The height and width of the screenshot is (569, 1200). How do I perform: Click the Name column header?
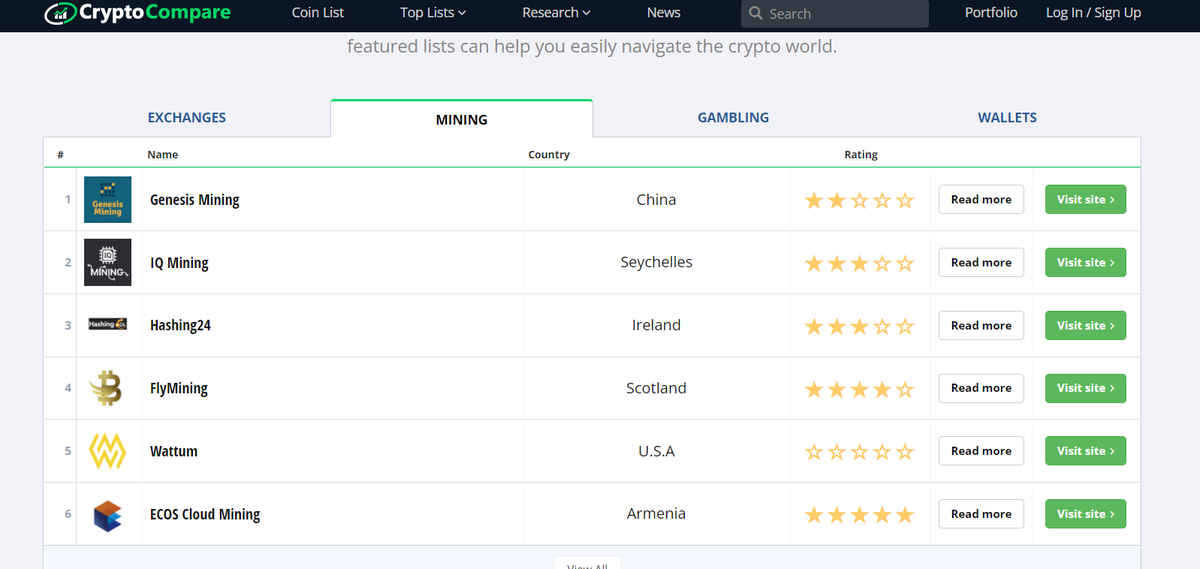click(163, 154)
